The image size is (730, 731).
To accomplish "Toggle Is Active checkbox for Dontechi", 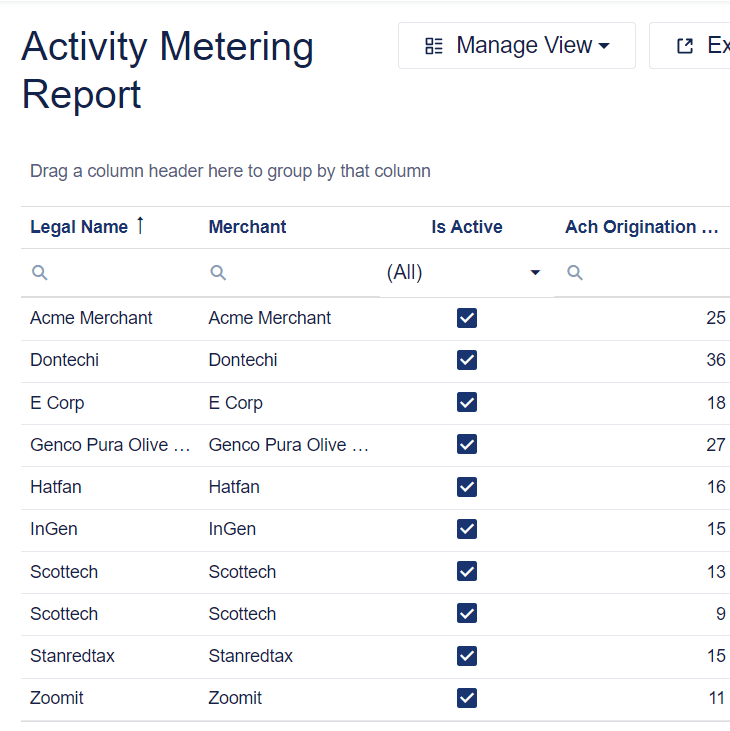I will pos(467,360).
